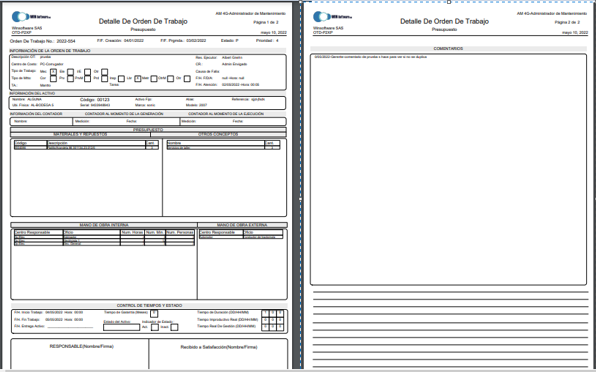Click the comment text inside the Comentarios box
This screenshot has height=373, width=596.
coord(371,57)
